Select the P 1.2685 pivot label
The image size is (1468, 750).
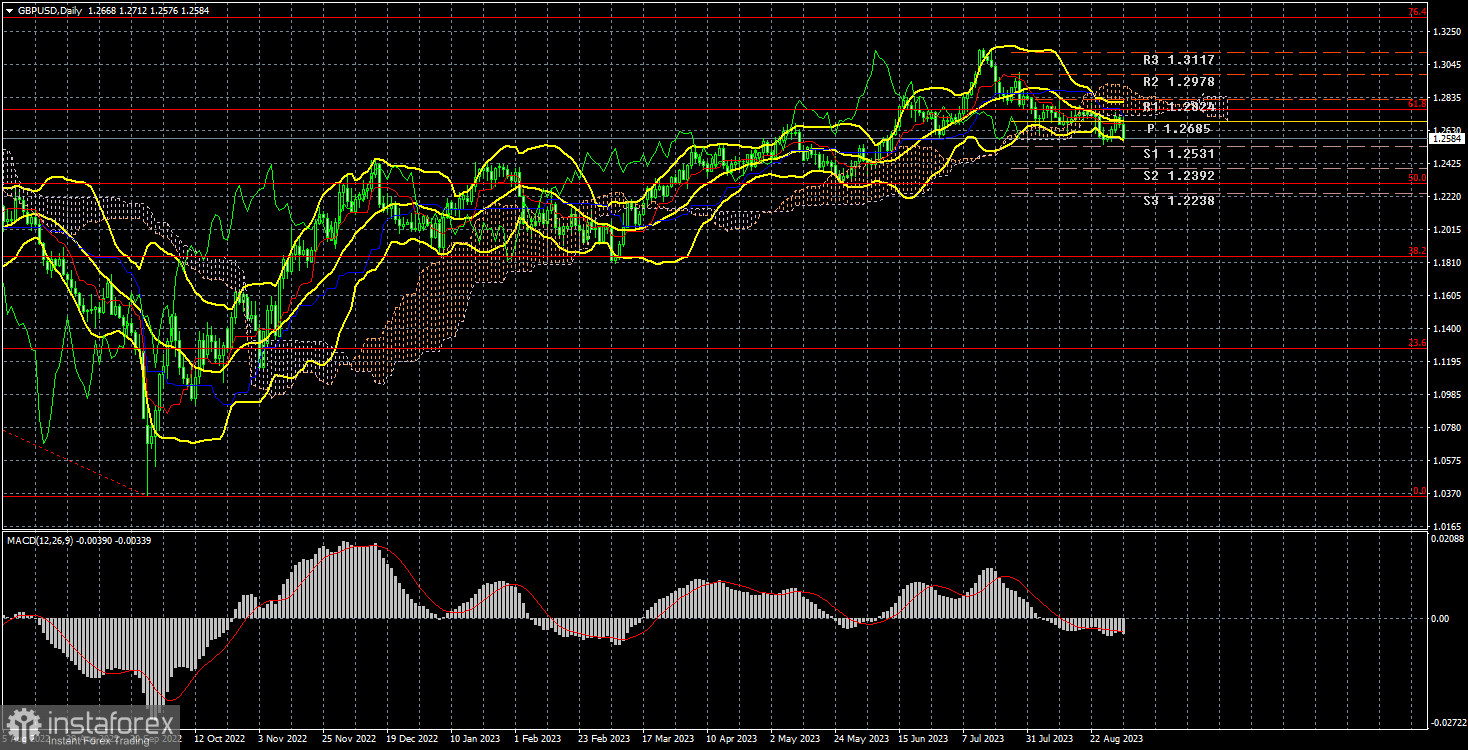[x=1179, y=129]
